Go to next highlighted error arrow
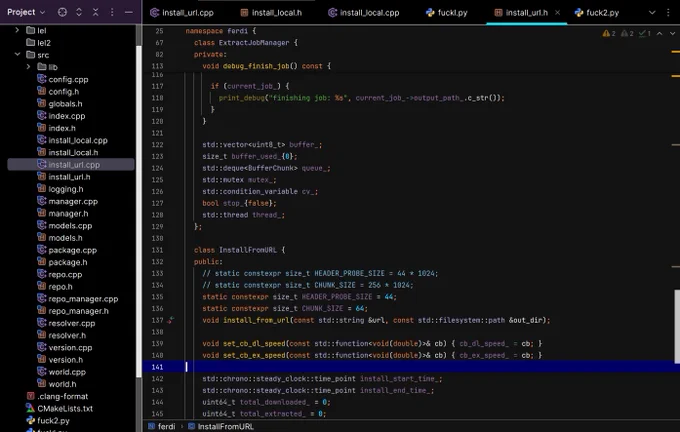Image resolution: width=680 pixels, height=432 pixels. [672, 33]
